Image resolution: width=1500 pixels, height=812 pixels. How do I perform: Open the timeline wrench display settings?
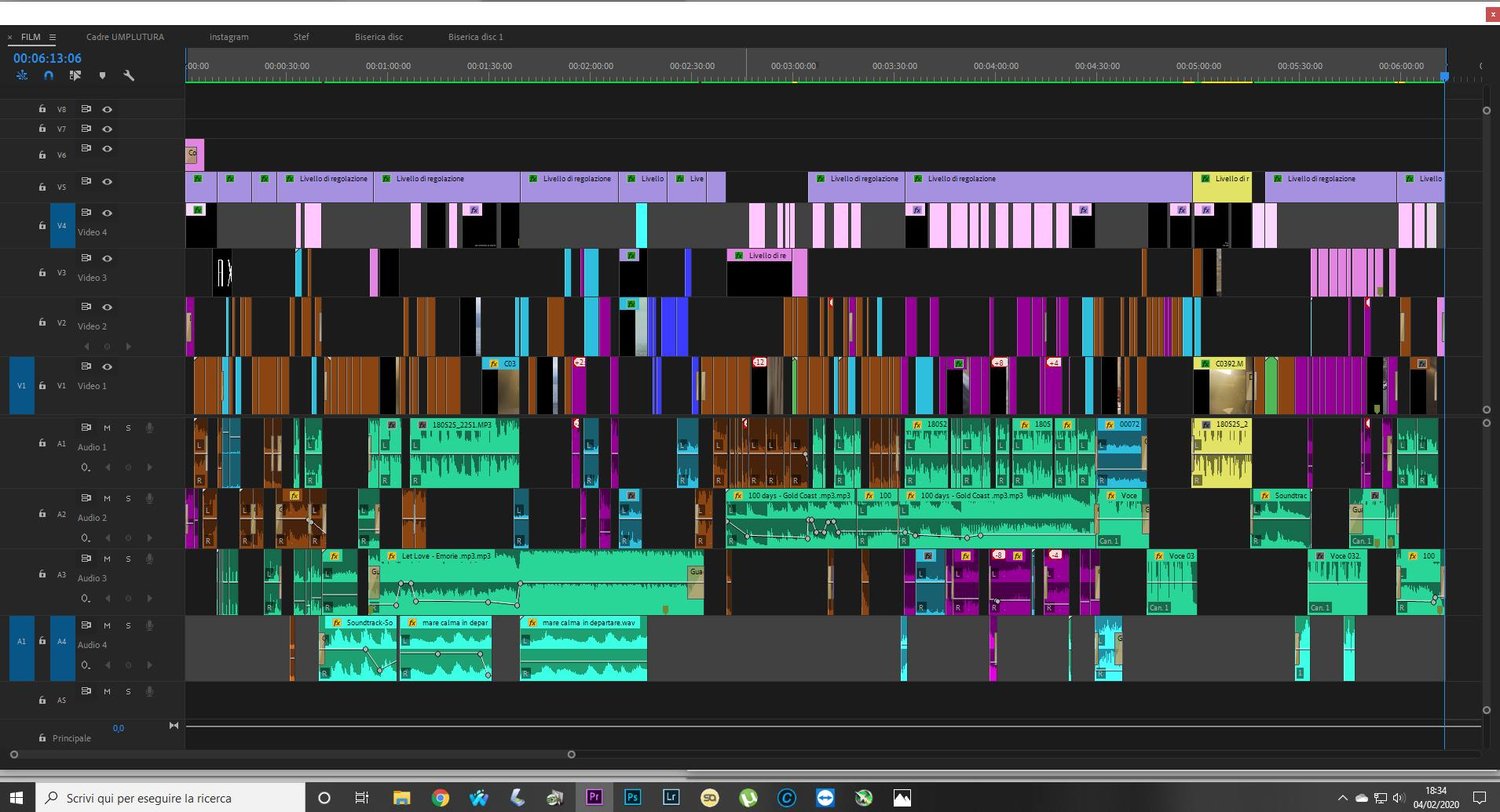click(x=129, y=75)
